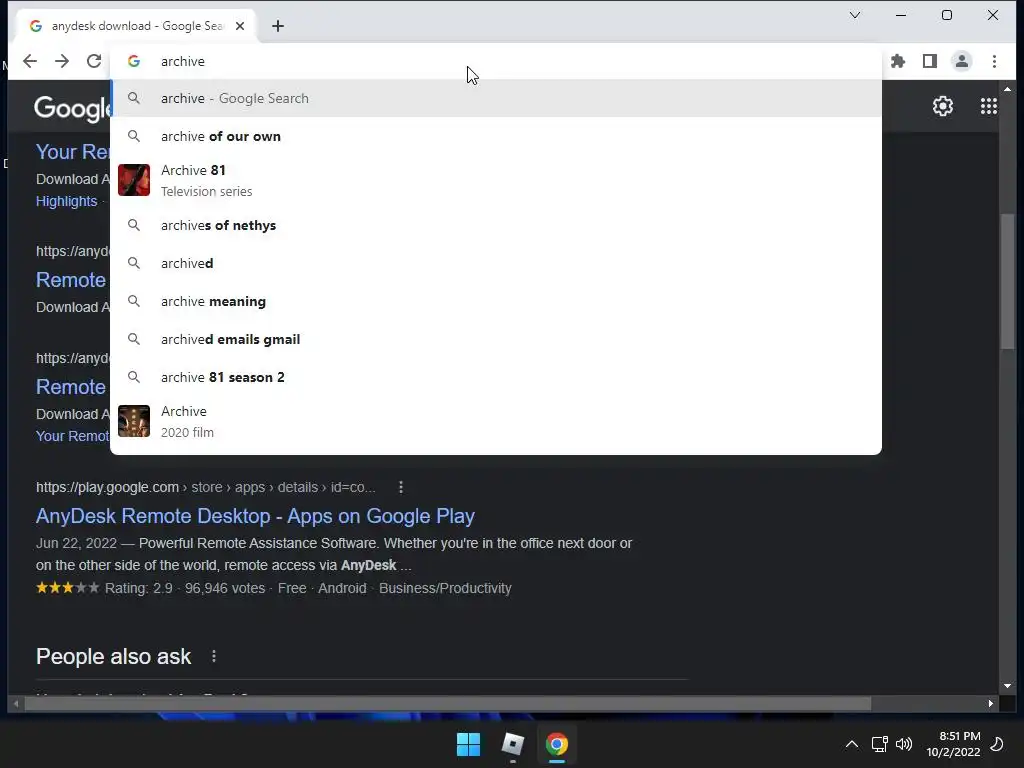Open the Highlights link
The image size is (1024, 768).
point(67,201)
